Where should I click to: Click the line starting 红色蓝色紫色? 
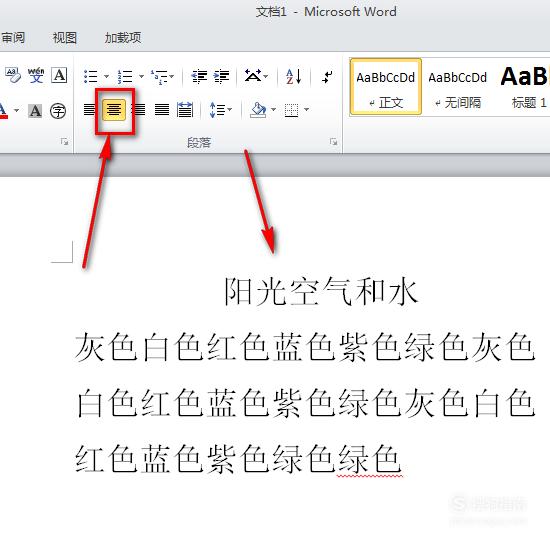coord(239,459)
